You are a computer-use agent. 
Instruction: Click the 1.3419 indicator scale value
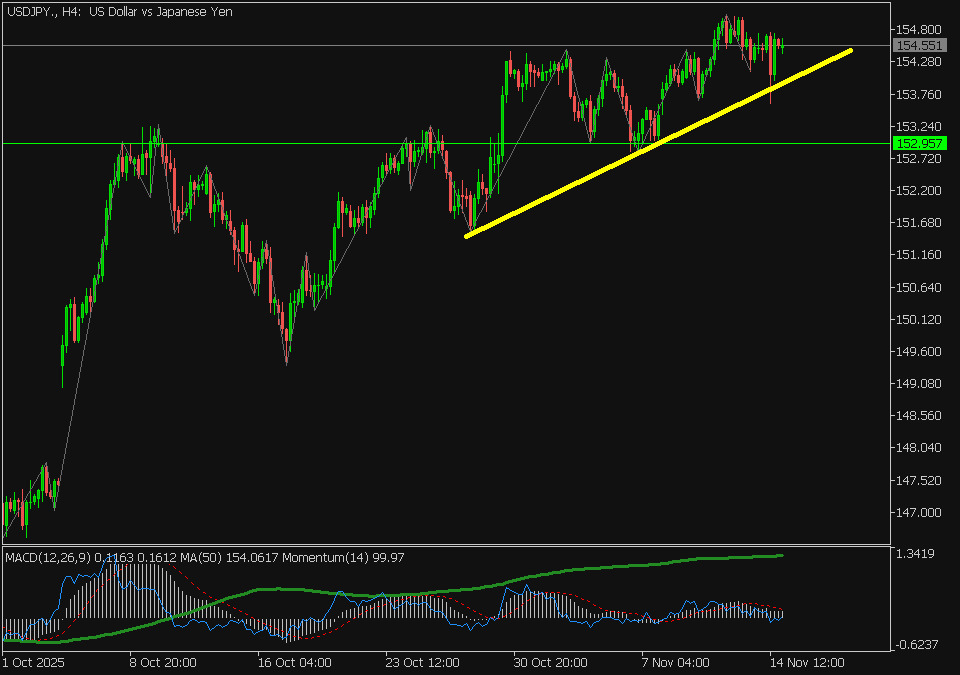[x=917, y=554]
